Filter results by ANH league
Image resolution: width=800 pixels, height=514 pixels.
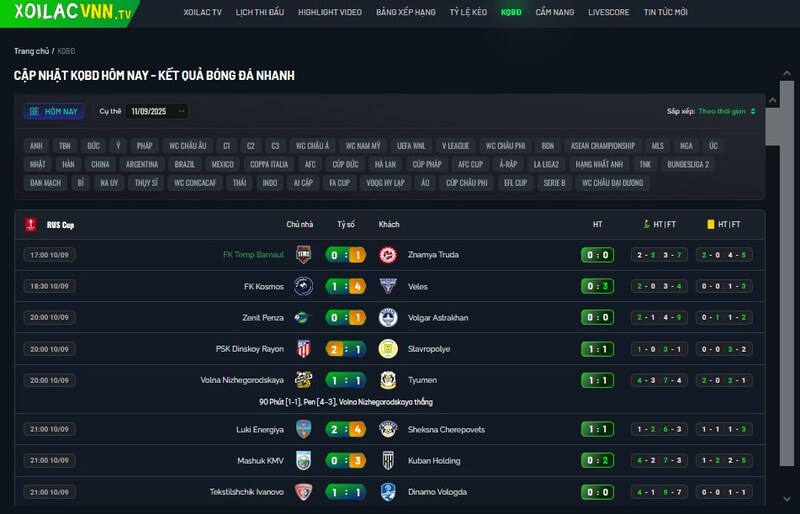pyautogui.click(x=36, y=146)
